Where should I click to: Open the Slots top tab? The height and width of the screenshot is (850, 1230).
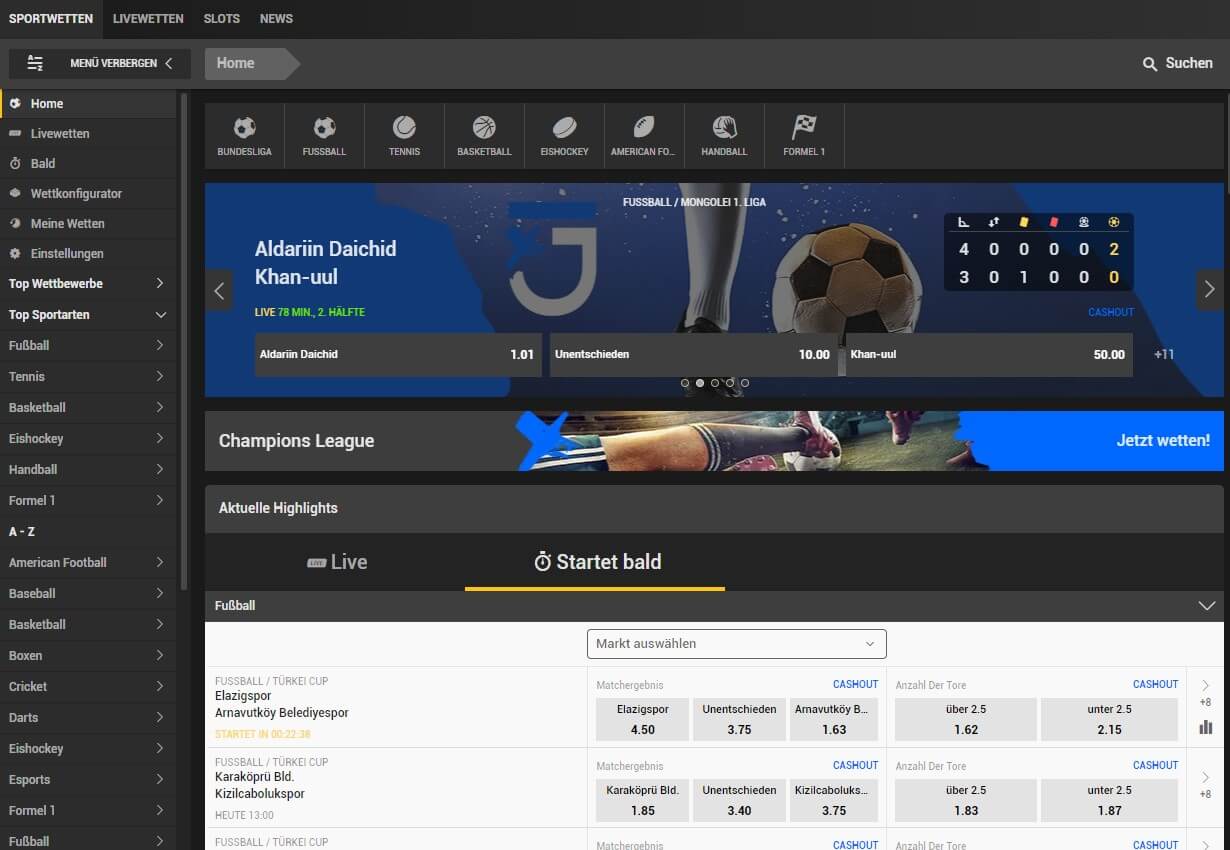tap(221, 19)
